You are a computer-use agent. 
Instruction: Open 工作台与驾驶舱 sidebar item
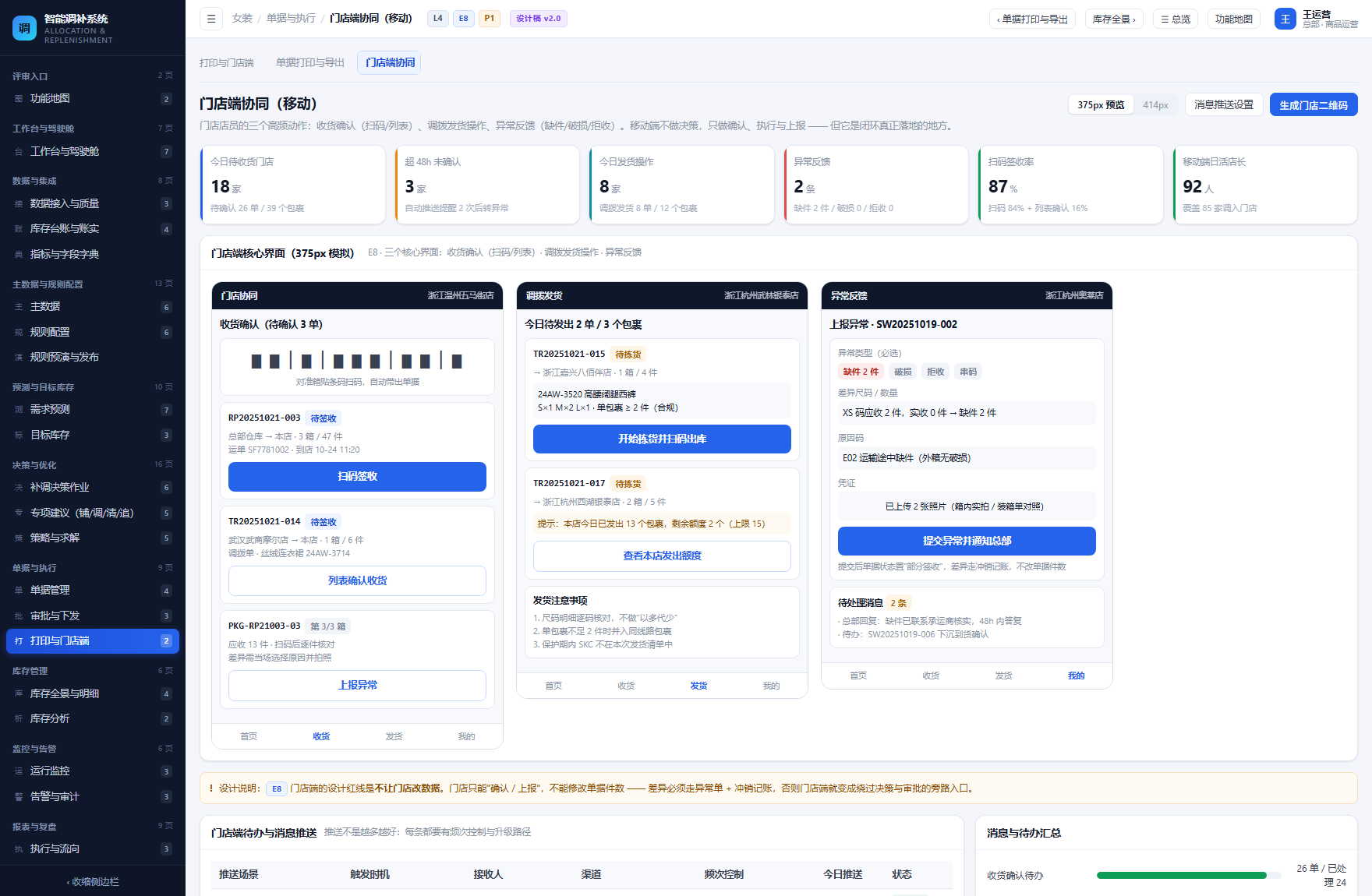click(x=93, y=152)
